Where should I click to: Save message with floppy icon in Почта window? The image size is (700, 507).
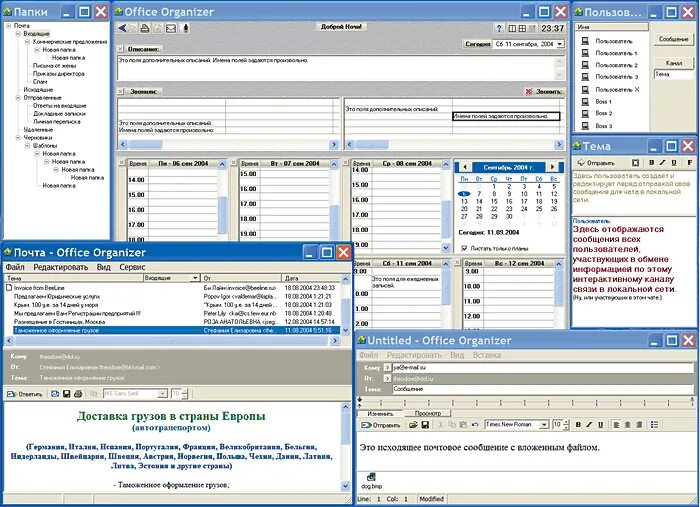(x=67, y=394)
